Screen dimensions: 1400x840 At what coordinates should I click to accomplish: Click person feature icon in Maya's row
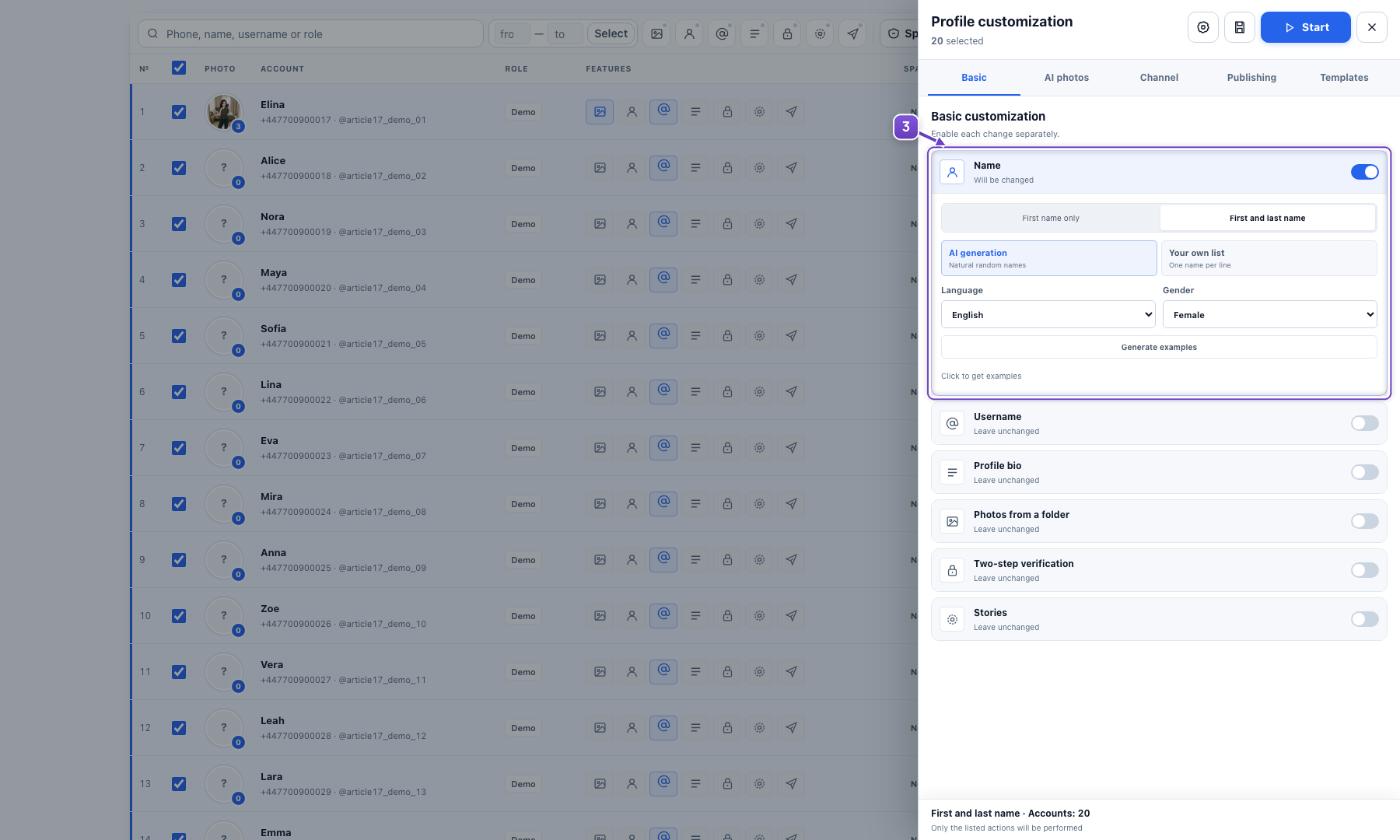(632, 280)
